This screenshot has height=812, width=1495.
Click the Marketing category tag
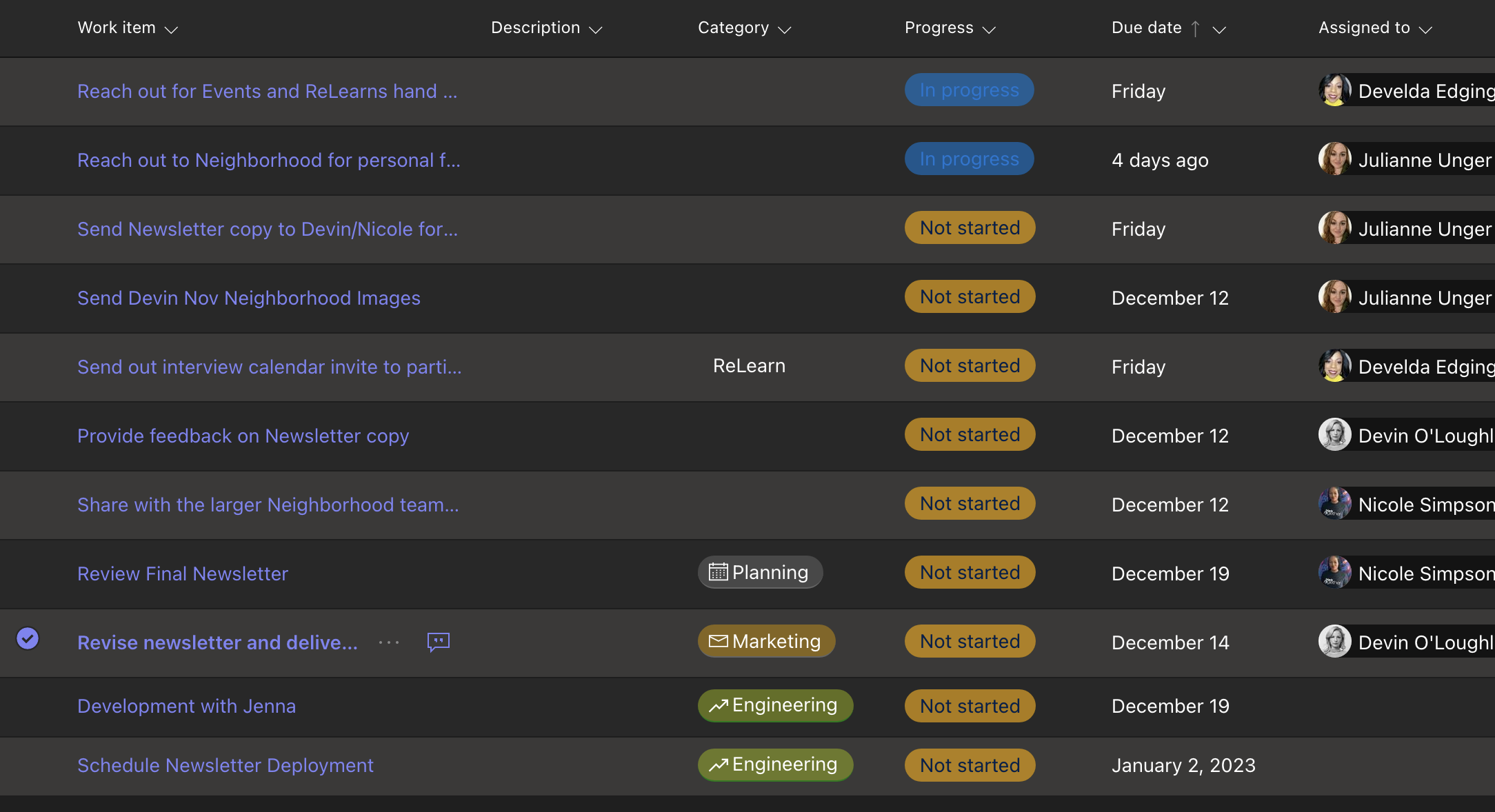point(766,641)
